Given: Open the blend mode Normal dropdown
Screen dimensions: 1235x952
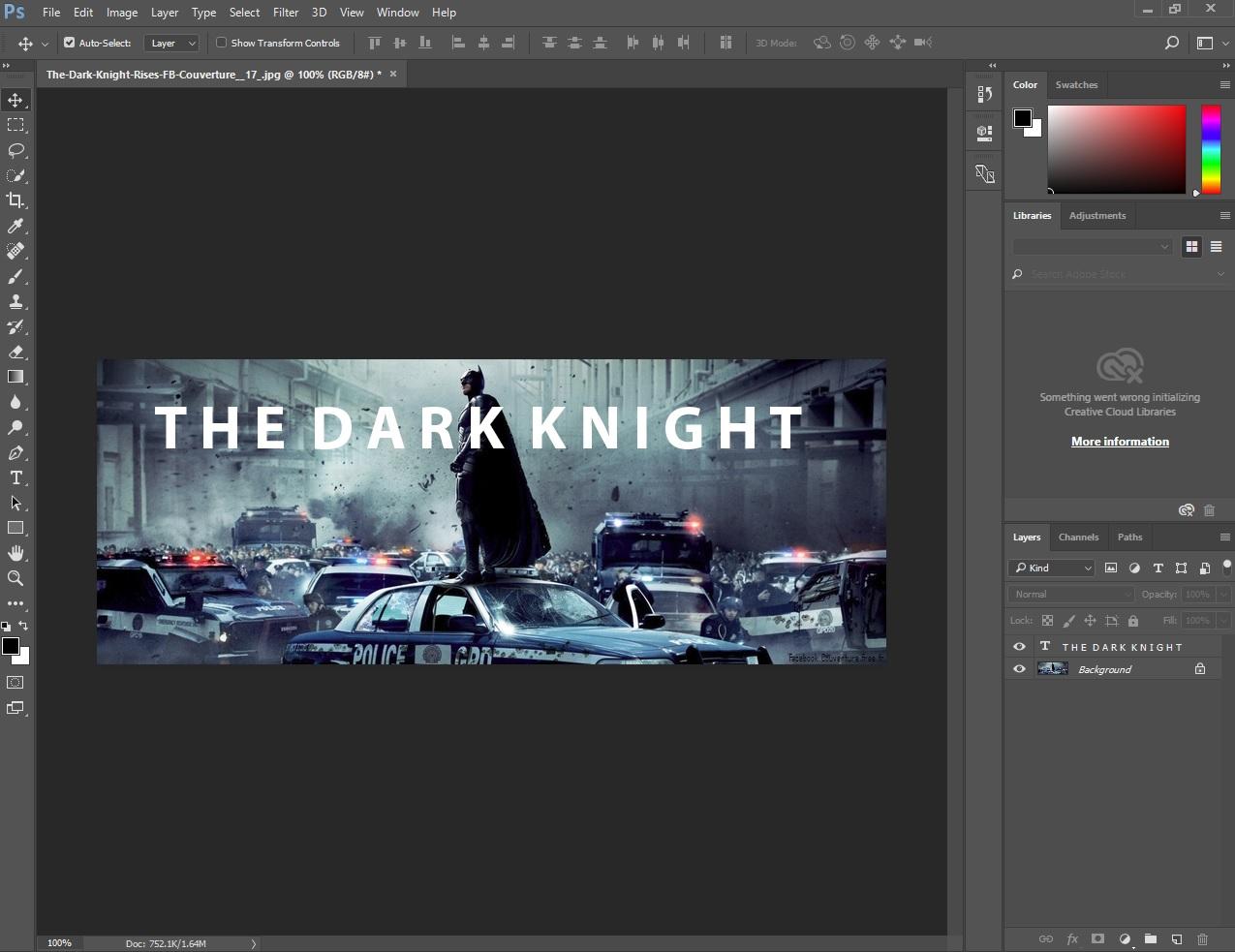Looking at the screenshot, I should pyautogui.click(x=1070, y=594).
